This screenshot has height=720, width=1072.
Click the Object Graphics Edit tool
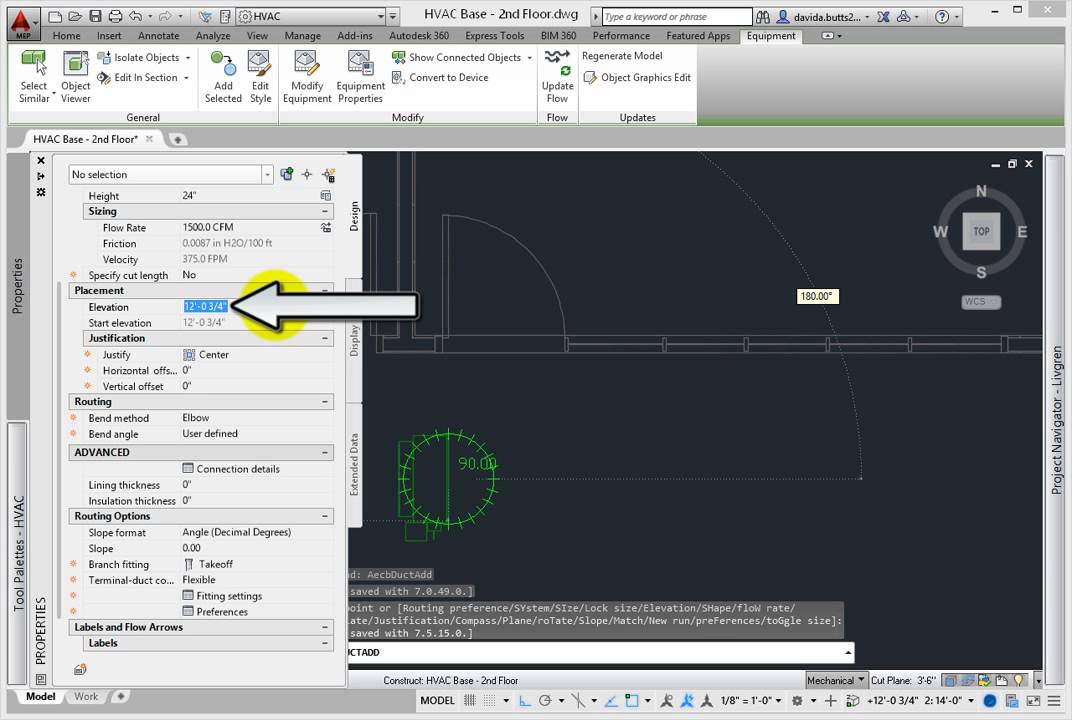[637, 78]
